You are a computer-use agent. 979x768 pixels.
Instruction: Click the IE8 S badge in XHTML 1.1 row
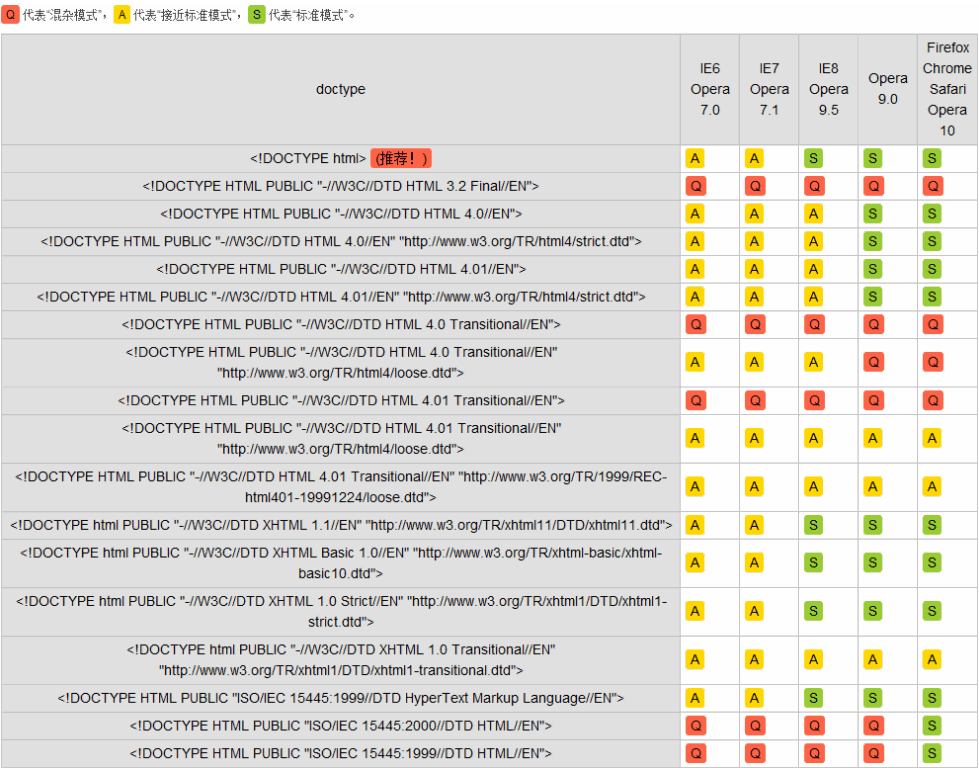click(814, 525)
